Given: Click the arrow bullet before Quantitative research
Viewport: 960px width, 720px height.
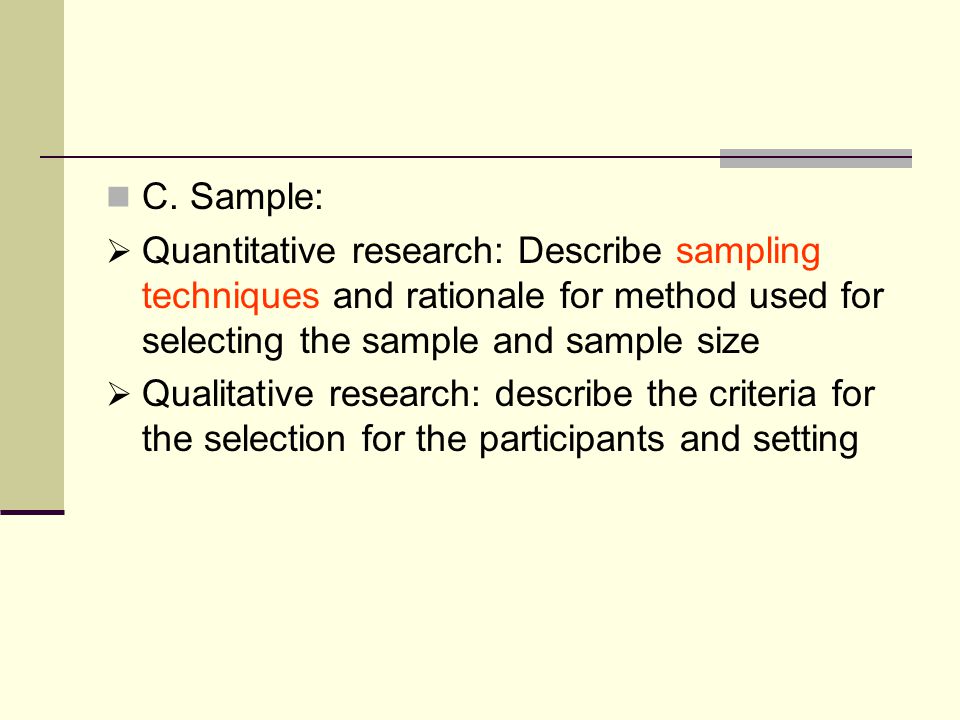Looking at the screenshot, I should click(x=118, y=251).
